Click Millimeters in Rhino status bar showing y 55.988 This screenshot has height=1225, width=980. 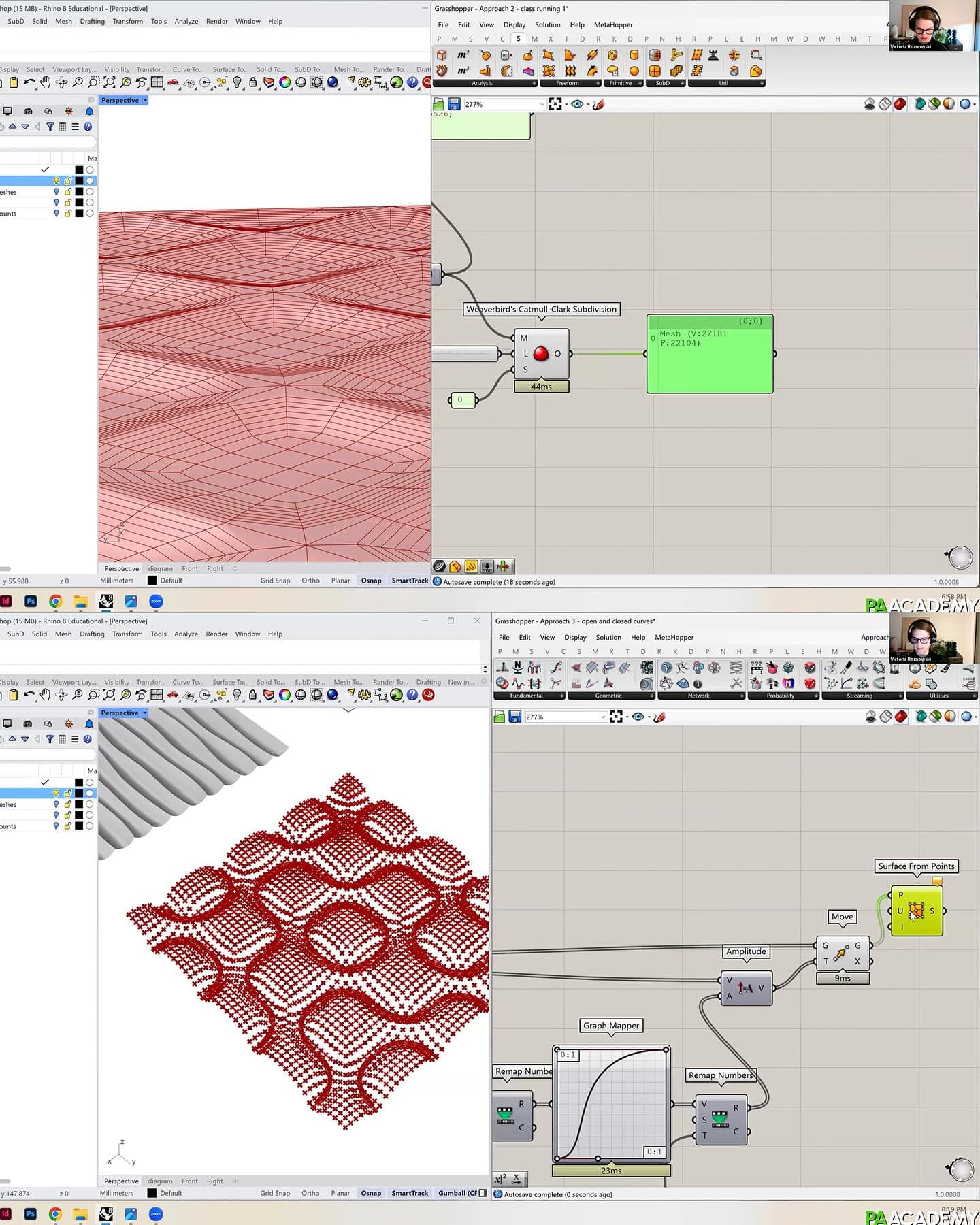[x=117, y=581]
